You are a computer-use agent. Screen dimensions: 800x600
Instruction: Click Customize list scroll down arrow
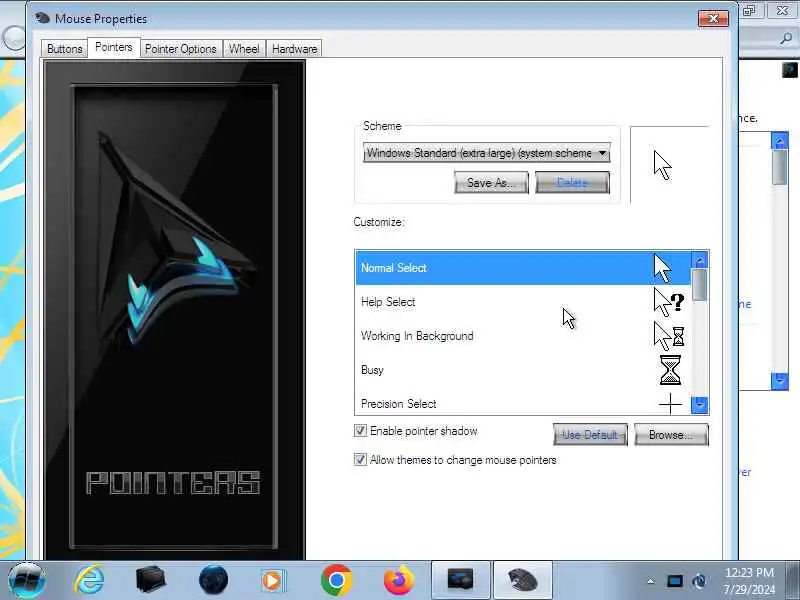700,405
